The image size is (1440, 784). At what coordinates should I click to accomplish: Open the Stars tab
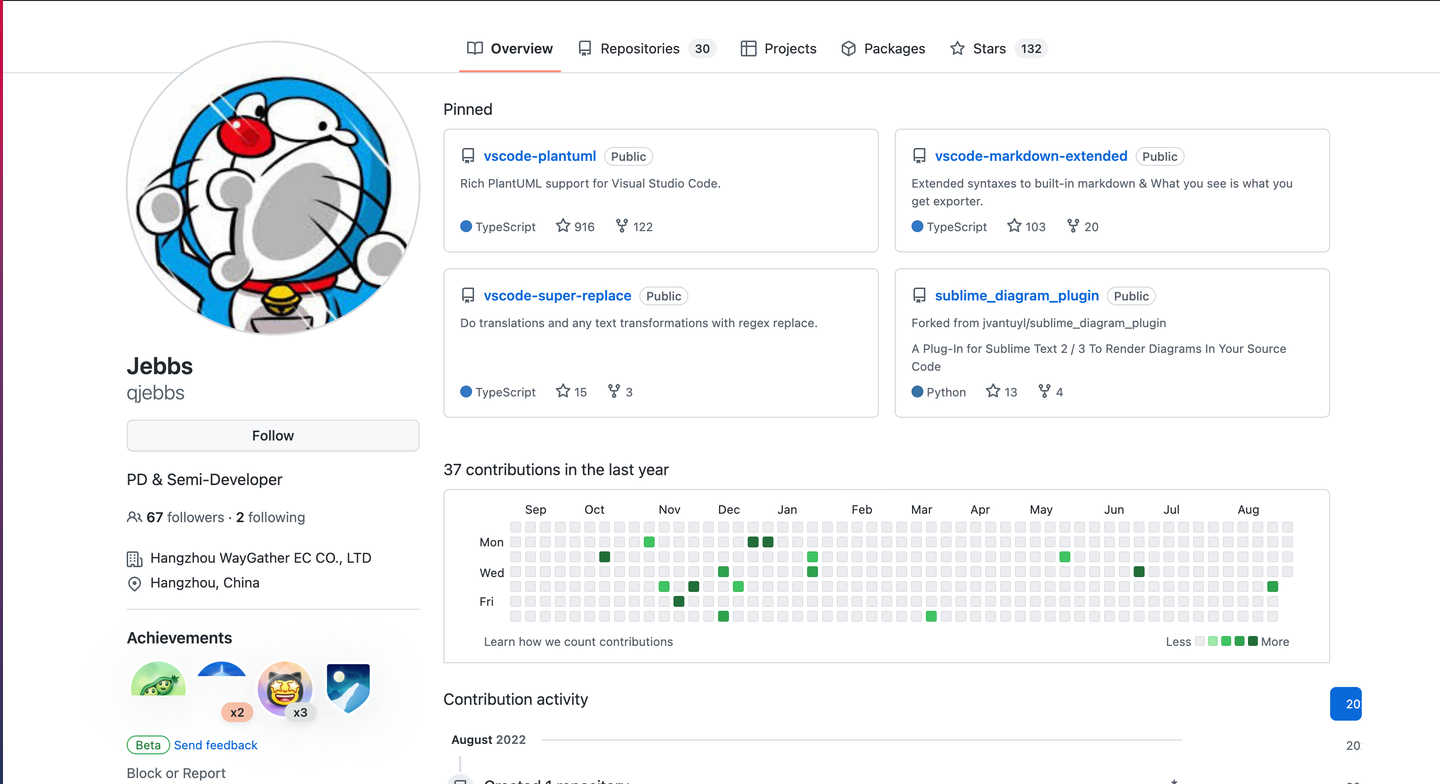click(x=998, y=48)
